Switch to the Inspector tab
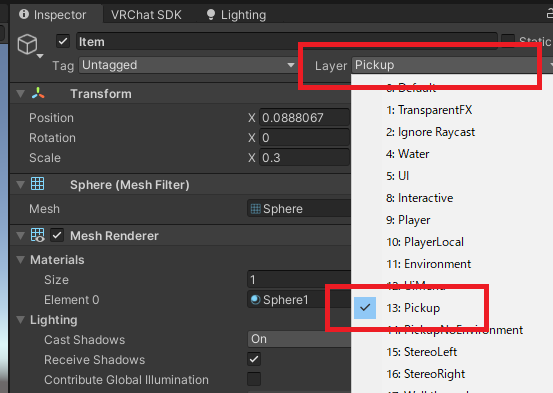This screenshot has height=393, width=553. [56, 14]
